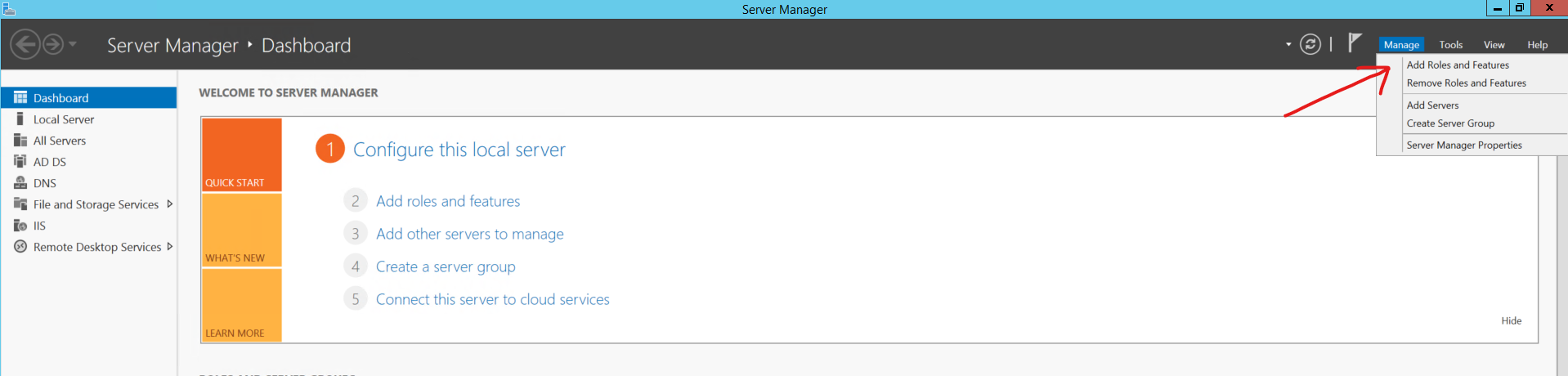This screenshot has height=376, width=1568.
Task: Click the Add other servers to manage link
Action: click(469, 234)
